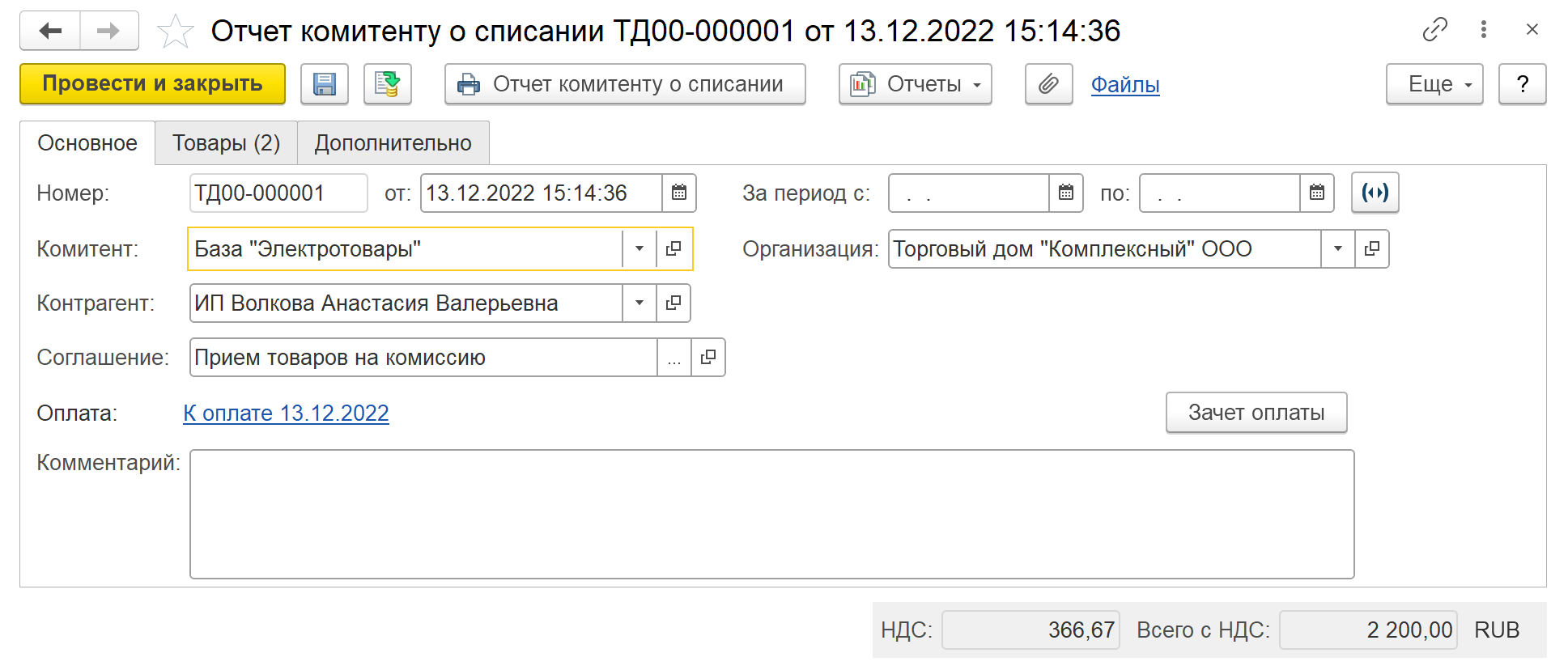Click the Провести и закрыть button
Viewport: 1568px width, 670px height.
point(152,84)
